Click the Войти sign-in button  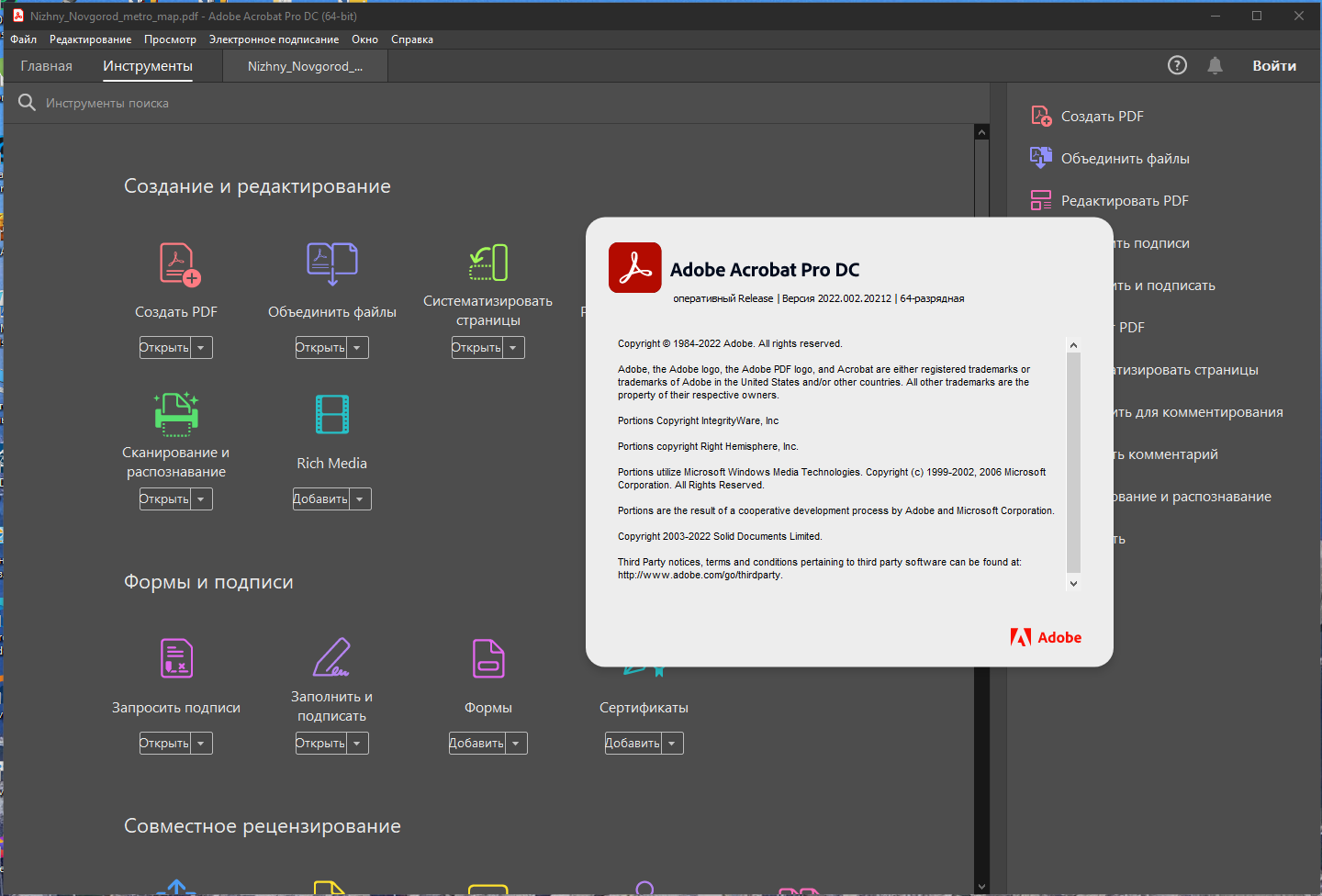(x=1274, y=65)
